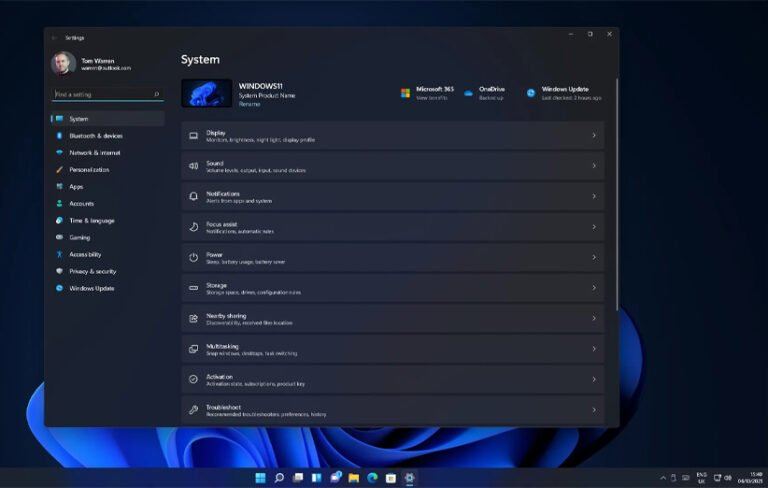768x488 pixels.
Task: Open the Activation row arrow
Action: (593, 380)
